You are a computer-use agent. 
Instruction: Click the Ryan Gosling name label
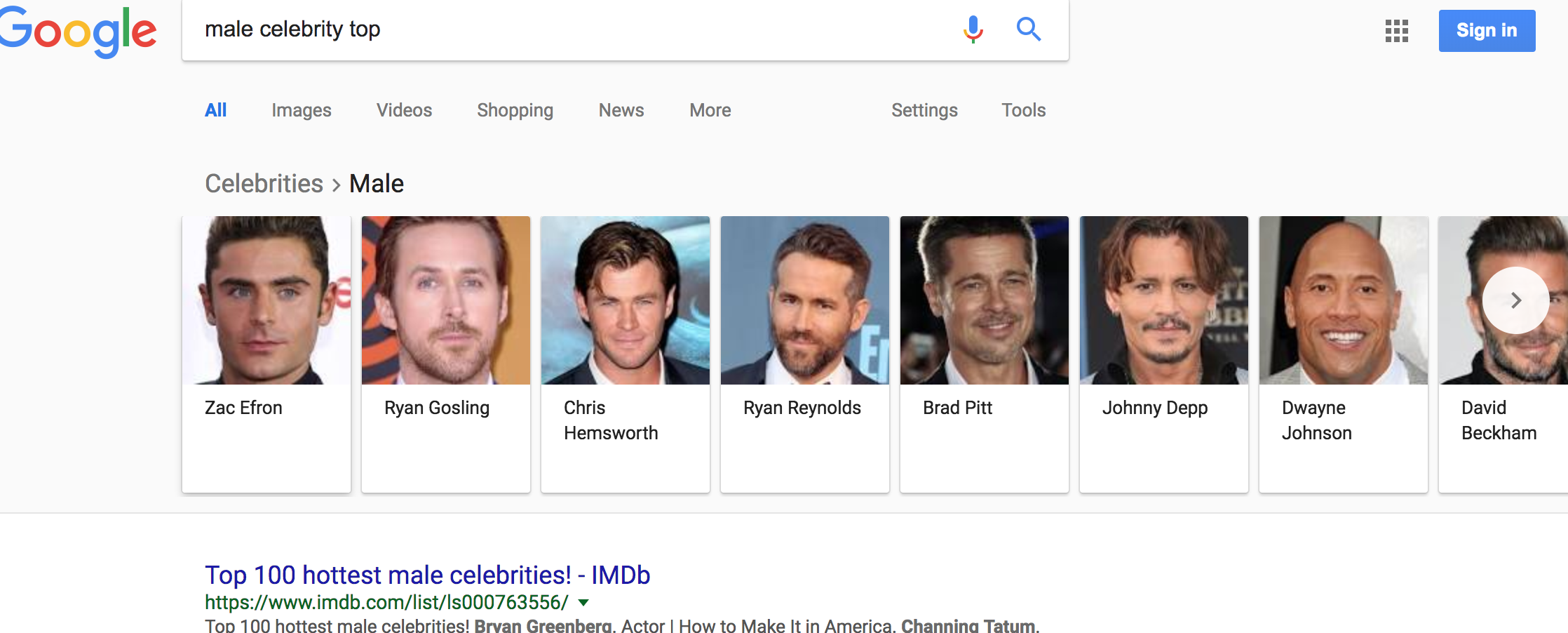pyautogui.click(x=437, y=408)
